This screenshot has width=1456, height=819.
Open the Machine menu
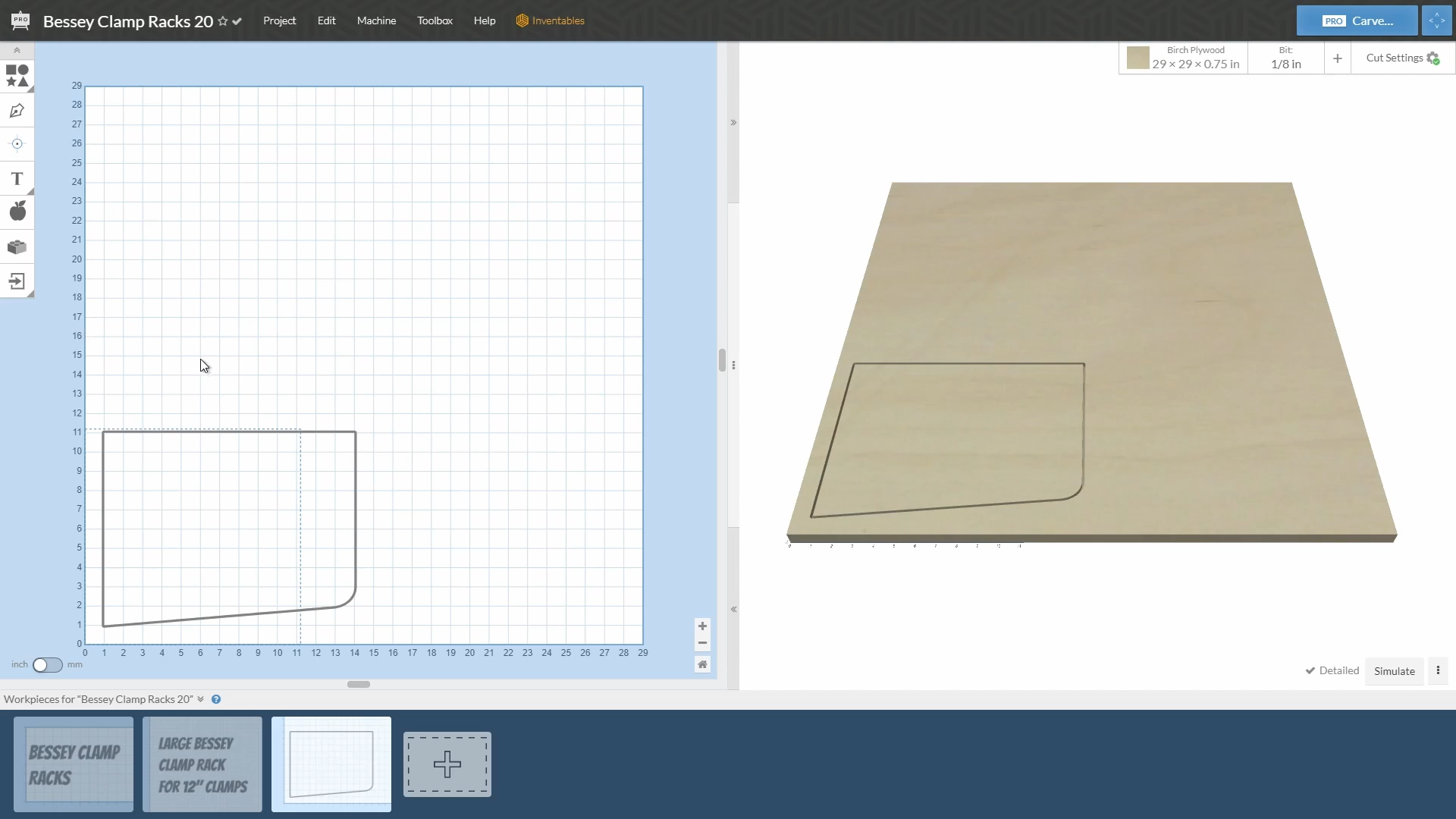[x=376, y=20]
